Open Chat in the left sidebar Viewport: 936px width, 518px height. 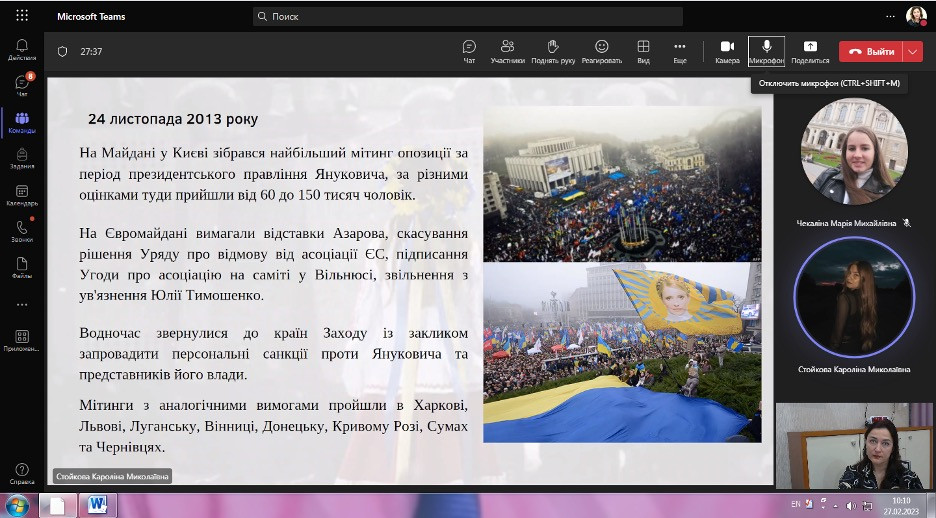pos(22,85)
